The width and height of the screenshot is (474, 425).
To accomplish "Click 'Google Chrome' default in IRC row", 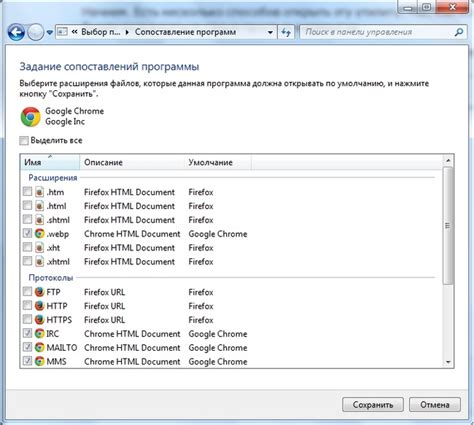I will pyautogui.click(x=218, y=334).
